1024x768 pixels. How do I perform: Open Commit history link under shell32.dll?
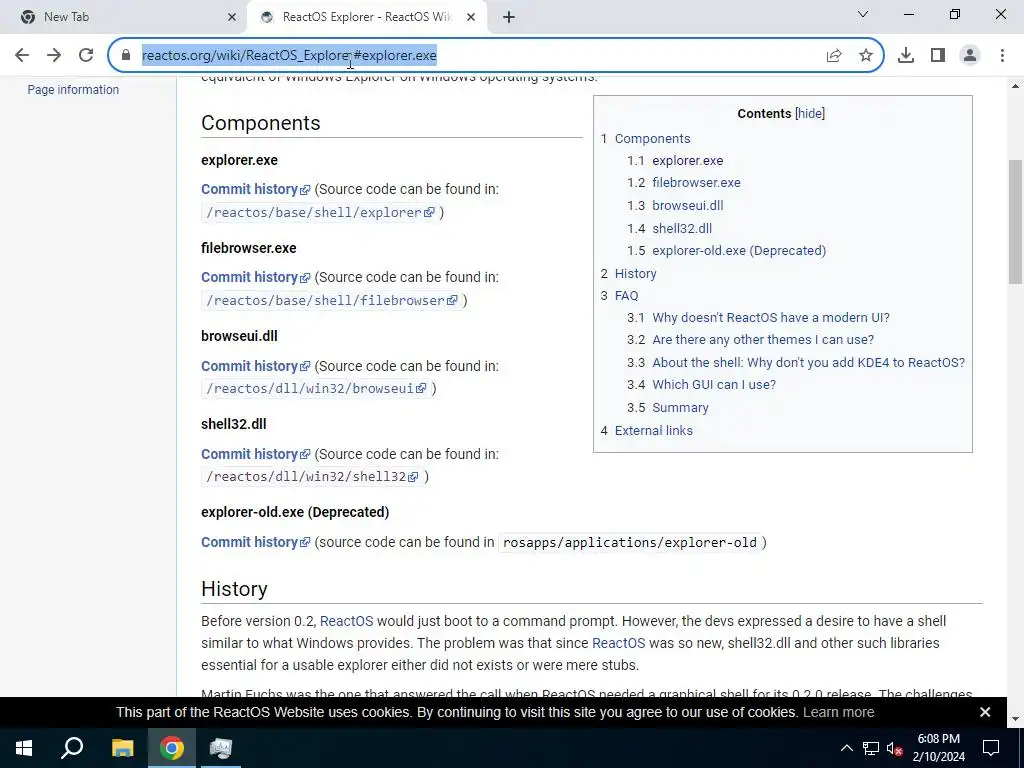tap(255, 455)
